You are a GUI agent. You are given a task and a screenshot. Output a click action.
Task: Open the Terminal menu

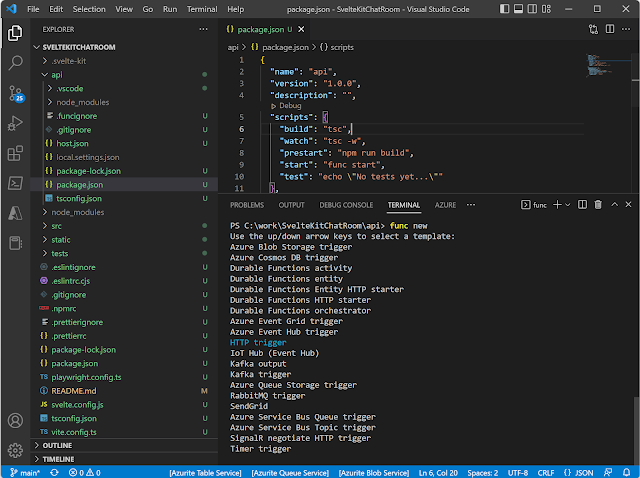click(202, 9)
